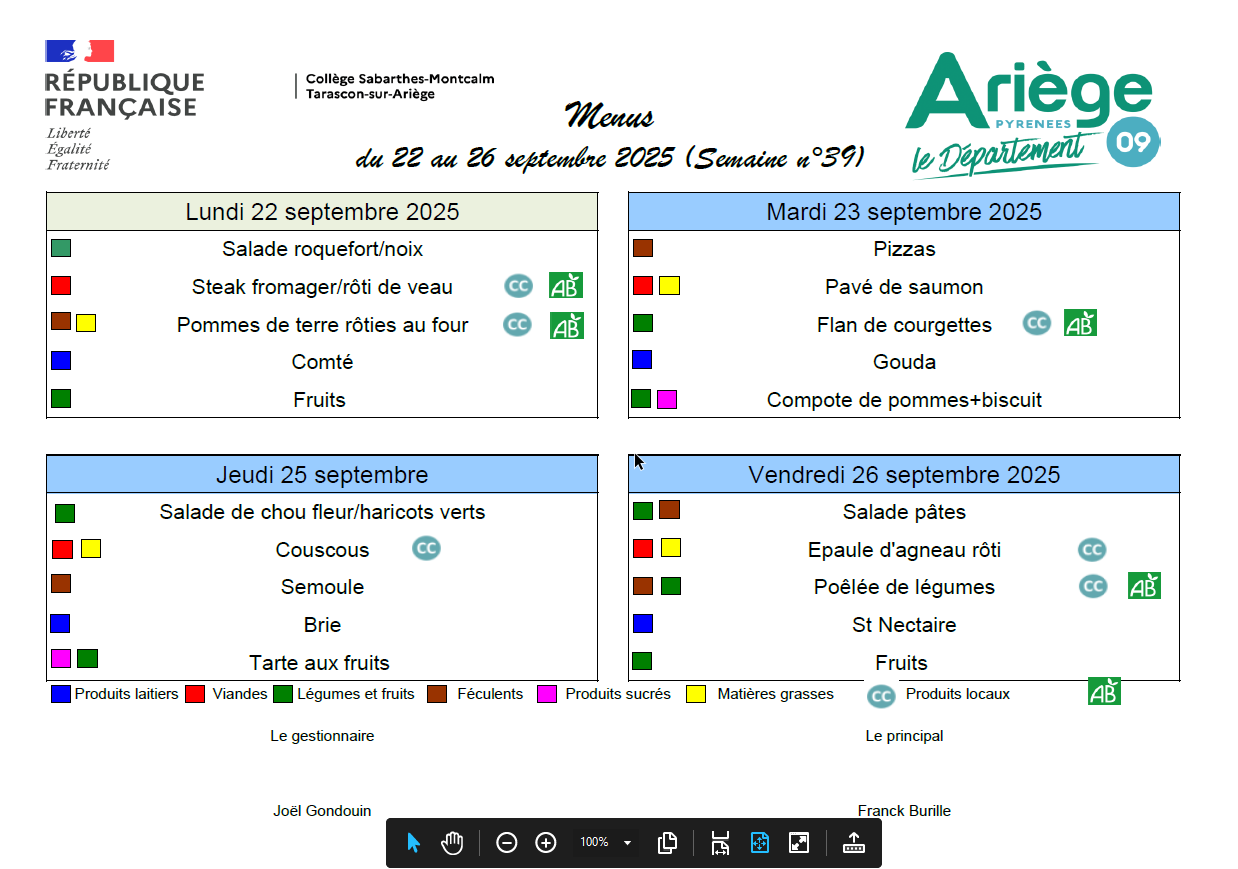This screenshot has height=869, width=1238.
Task: Click the Mardi 23 septembre 2025 header
Action: (x=904, y=212)
